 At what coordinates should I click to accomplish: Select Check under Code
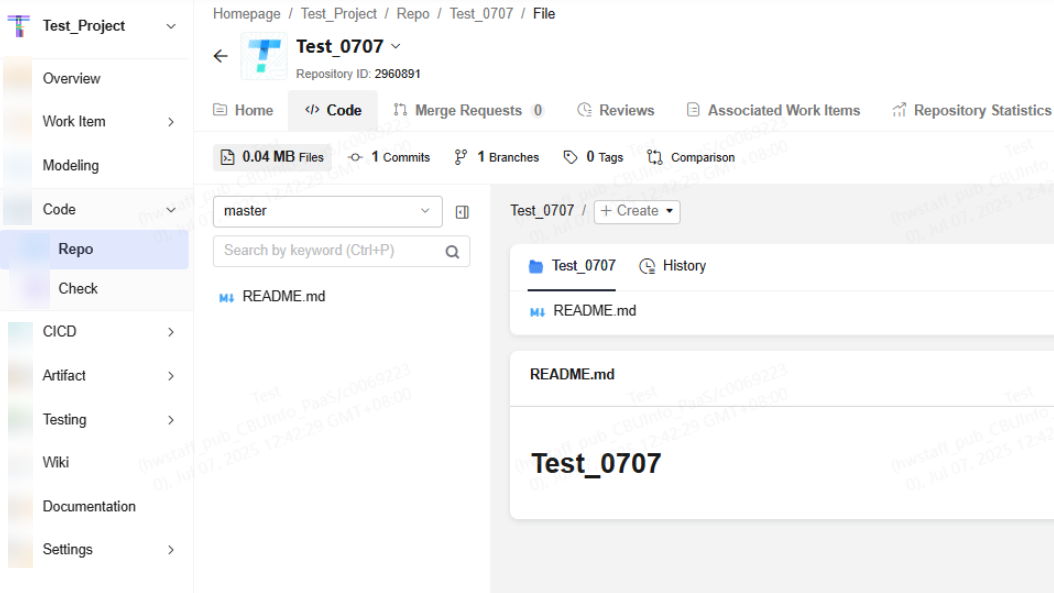pos(78,288)
